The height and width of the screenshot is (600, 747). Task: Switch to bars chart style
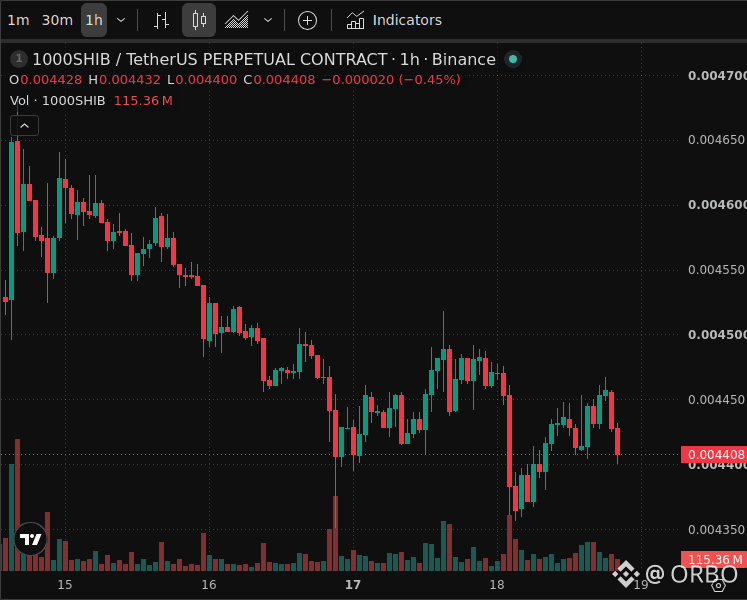pos(162,20)
